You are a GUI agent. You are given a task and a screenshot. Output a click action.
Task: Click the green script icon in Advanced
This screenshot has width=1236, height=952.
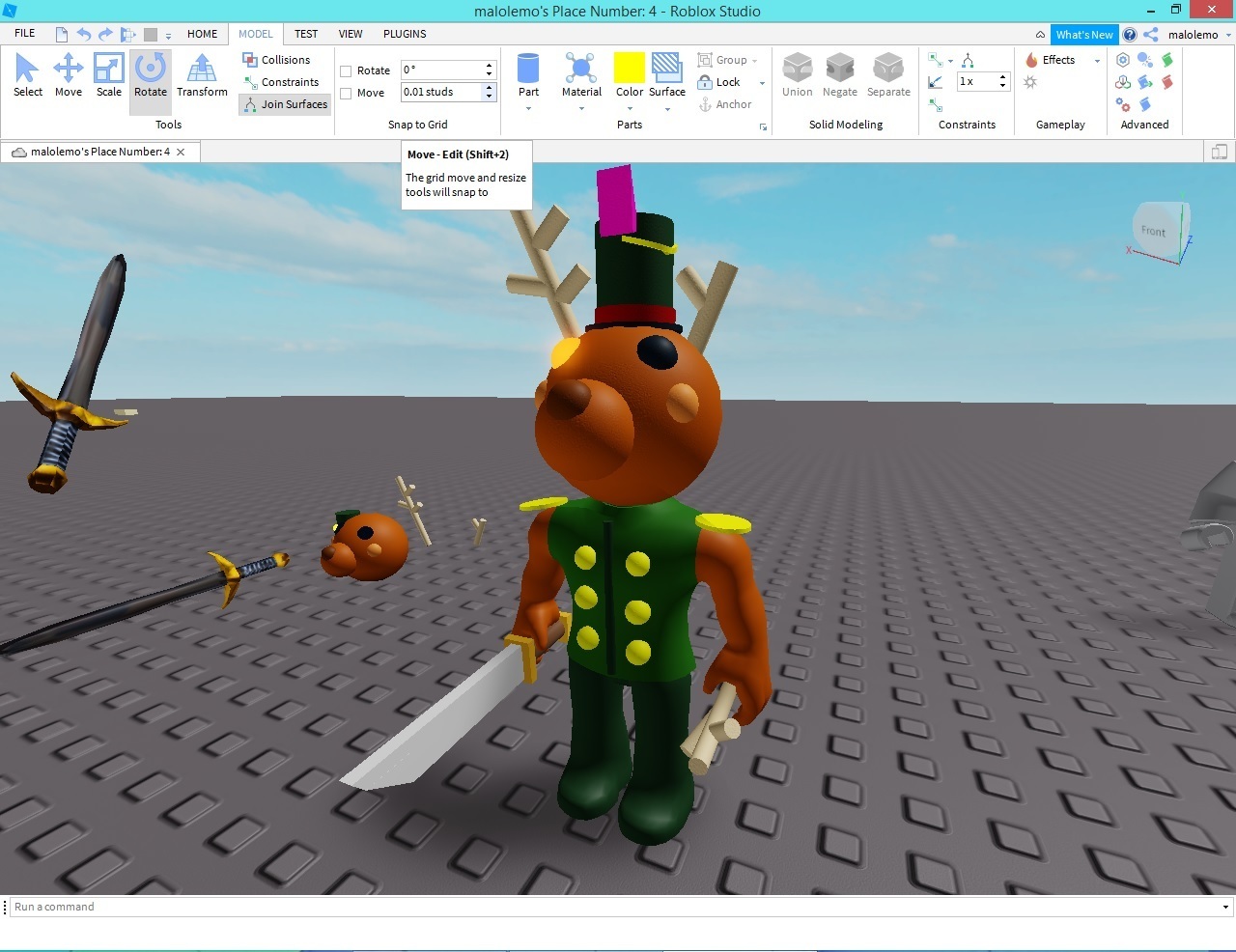pos(1167,60)
